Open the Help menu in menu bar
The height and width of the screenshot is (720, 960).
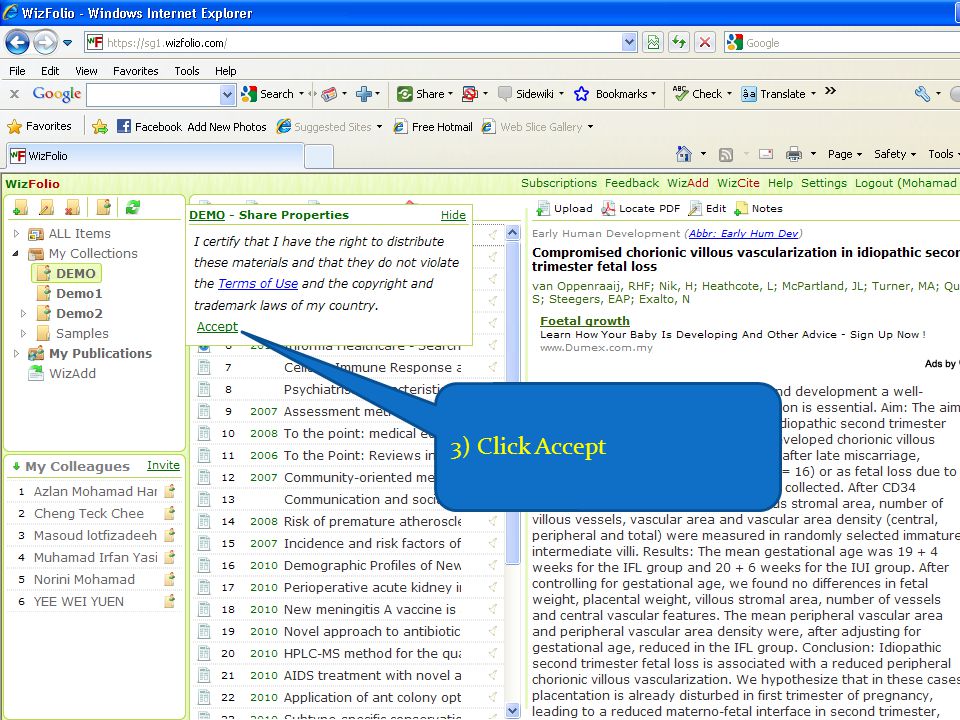coord(225,71)
